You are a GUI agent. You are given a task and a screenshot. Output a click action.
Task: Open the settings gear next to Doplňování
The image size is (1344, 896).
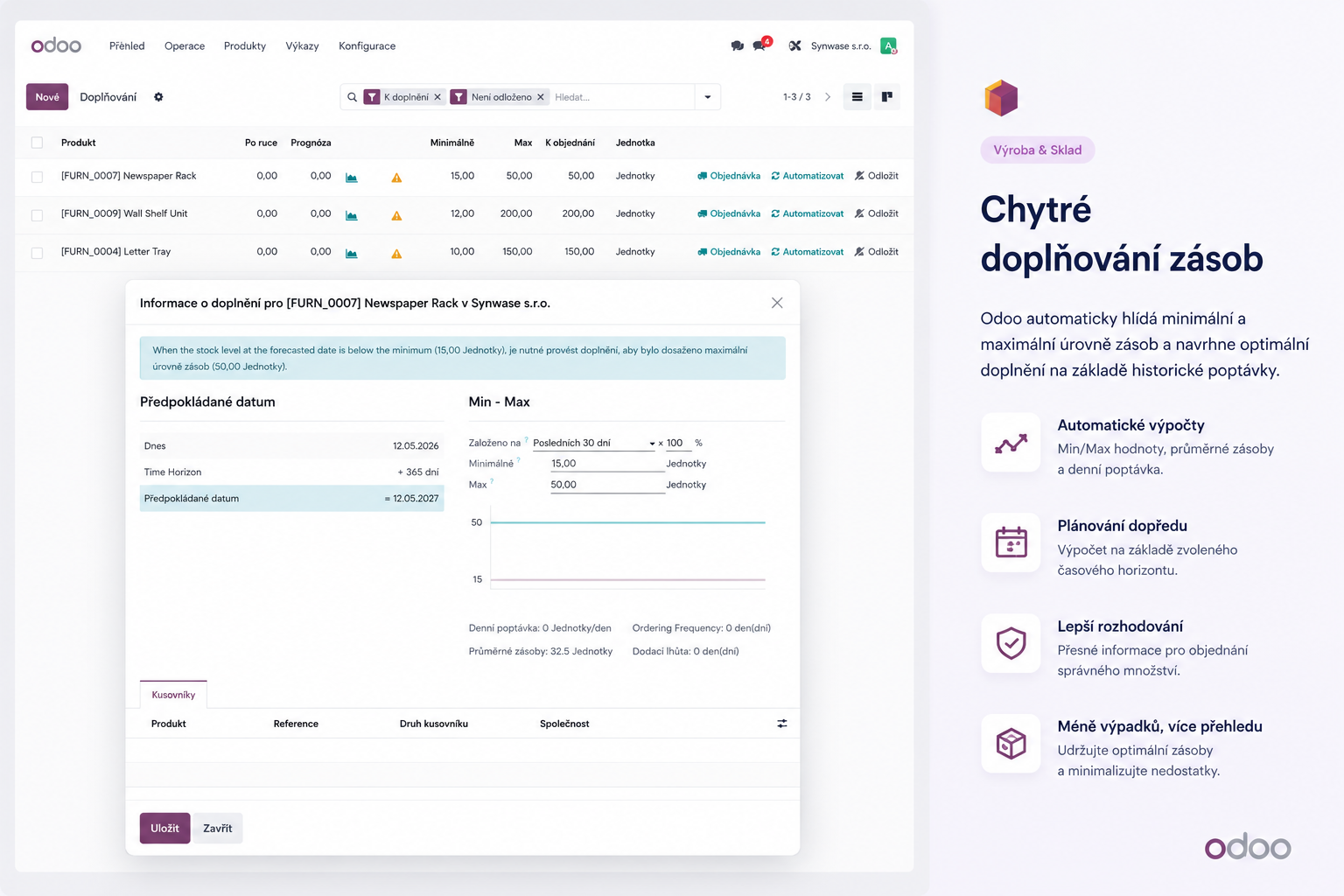[x=158, y=97]
